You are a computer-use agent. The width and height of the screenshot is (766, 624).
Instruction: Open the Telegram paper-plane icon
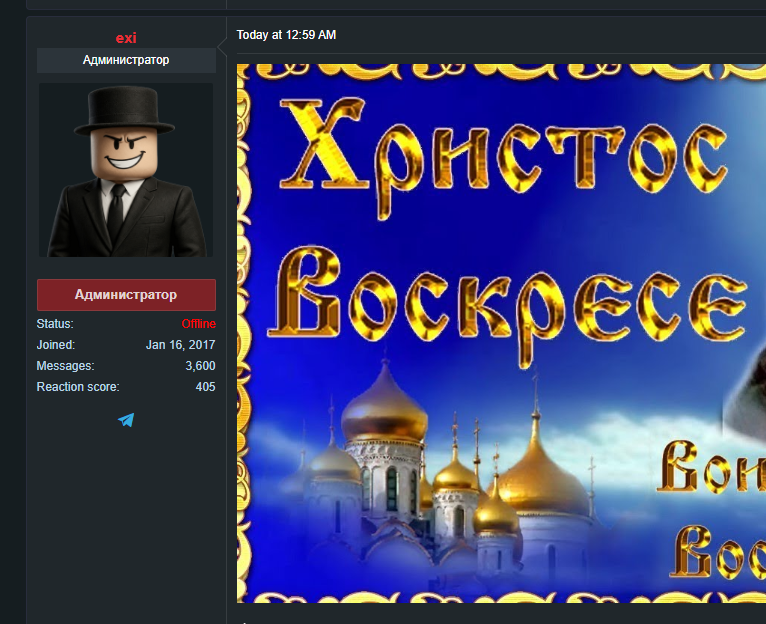pyautogui.click(x=126, y=420)
